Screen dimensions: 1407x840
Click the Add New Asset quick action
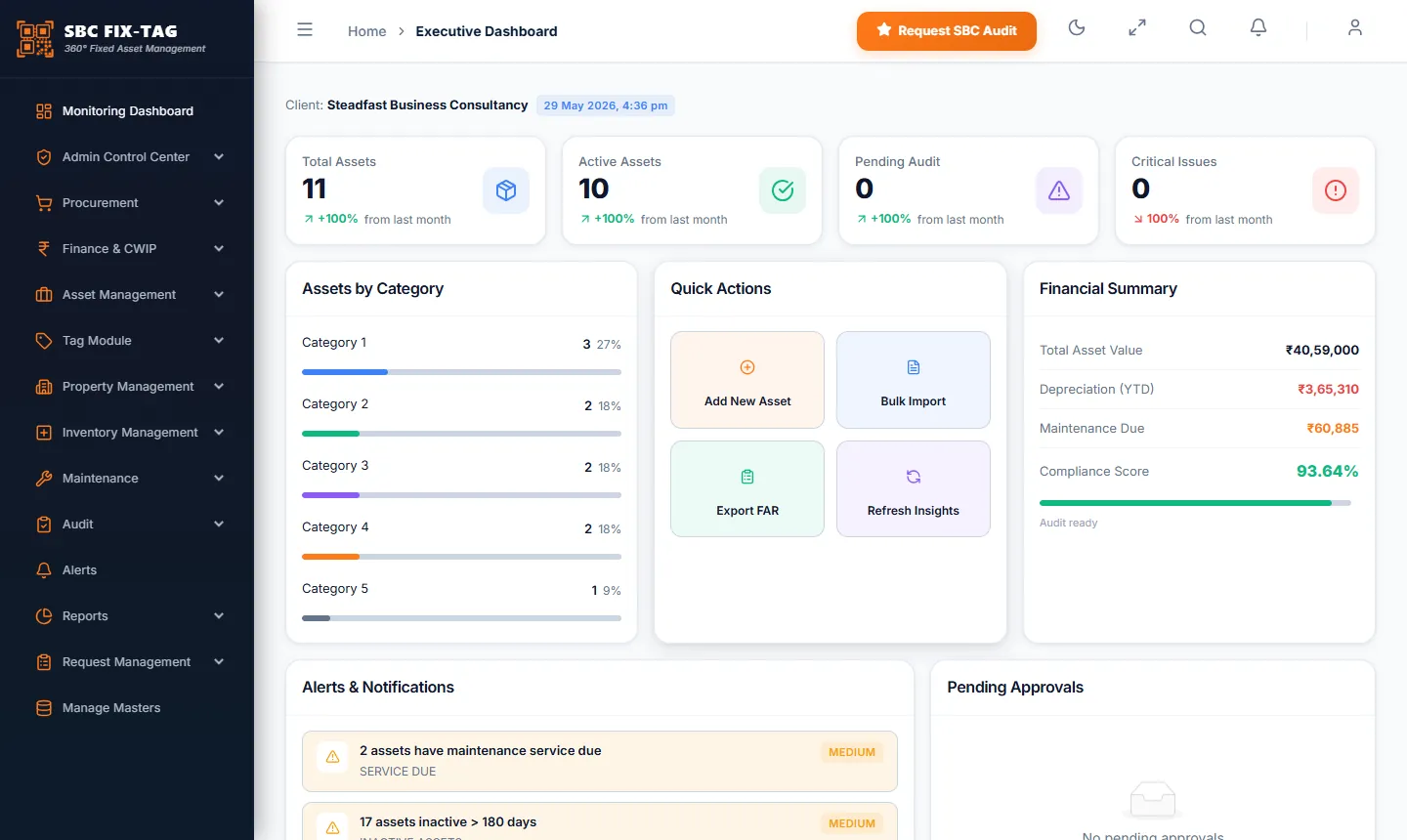coord(747,380)
